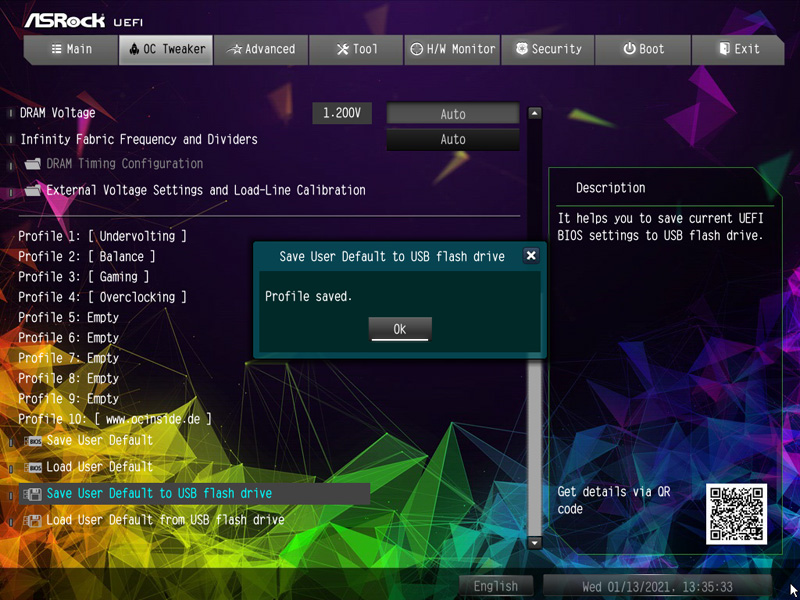Click Save User Default
The image size is (800, 600).
tap(99, 440)
